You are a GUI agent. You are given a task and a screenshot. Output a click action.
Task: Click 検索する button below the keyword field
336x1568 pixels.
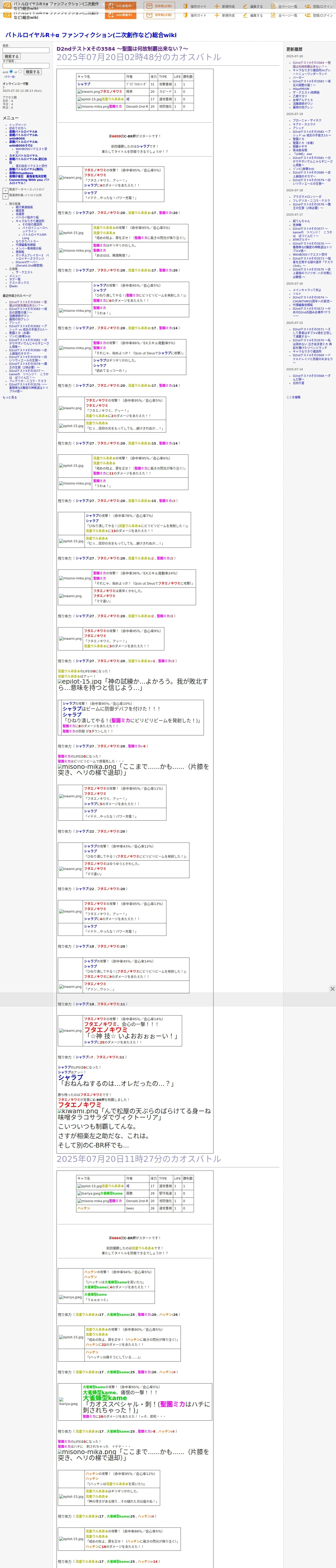coord(12,57)
